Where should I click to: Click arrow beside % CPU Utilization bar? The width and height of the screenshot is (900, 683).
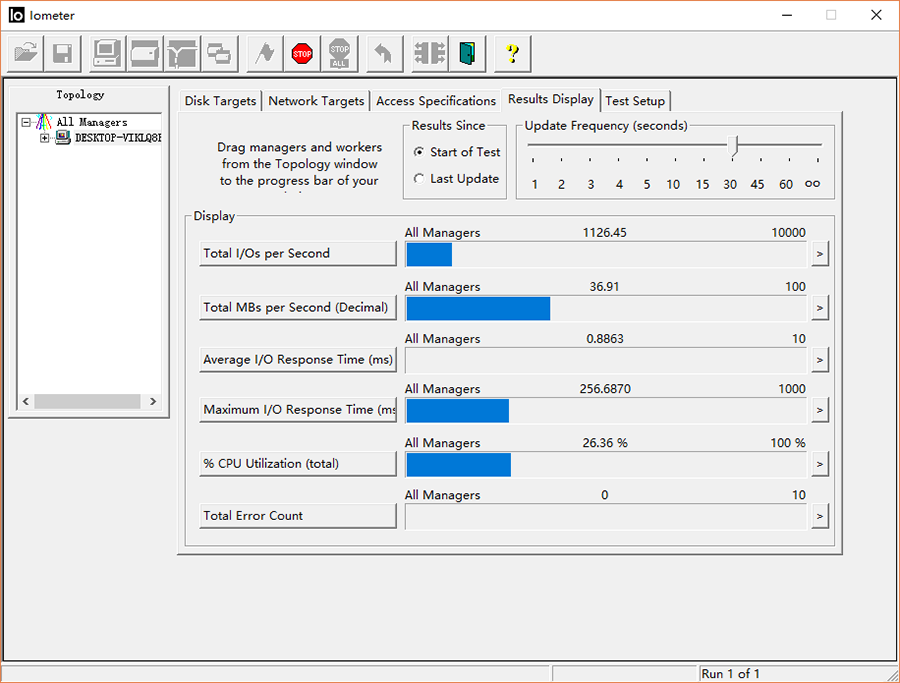click(820, 464)
